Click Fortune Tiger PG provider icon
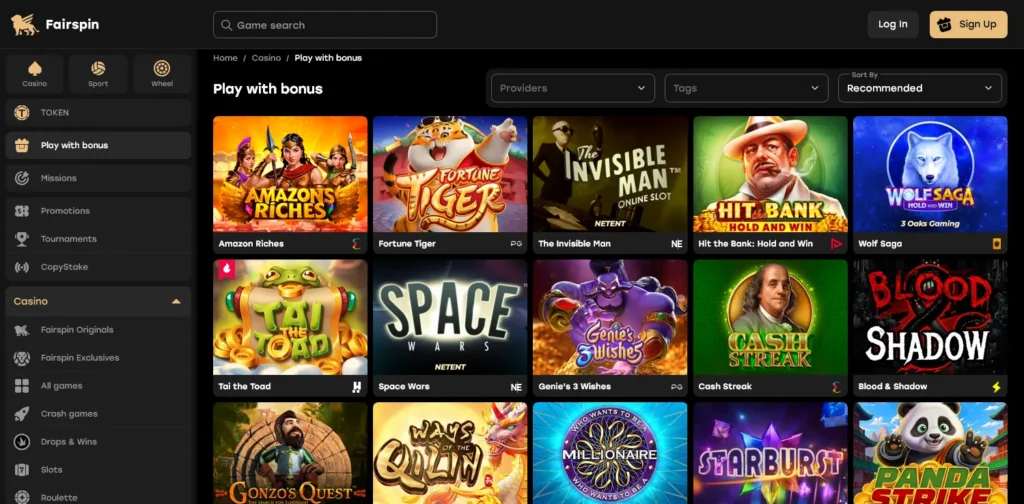This screenshot has height=504, width=1024. (x=516, y=244)
